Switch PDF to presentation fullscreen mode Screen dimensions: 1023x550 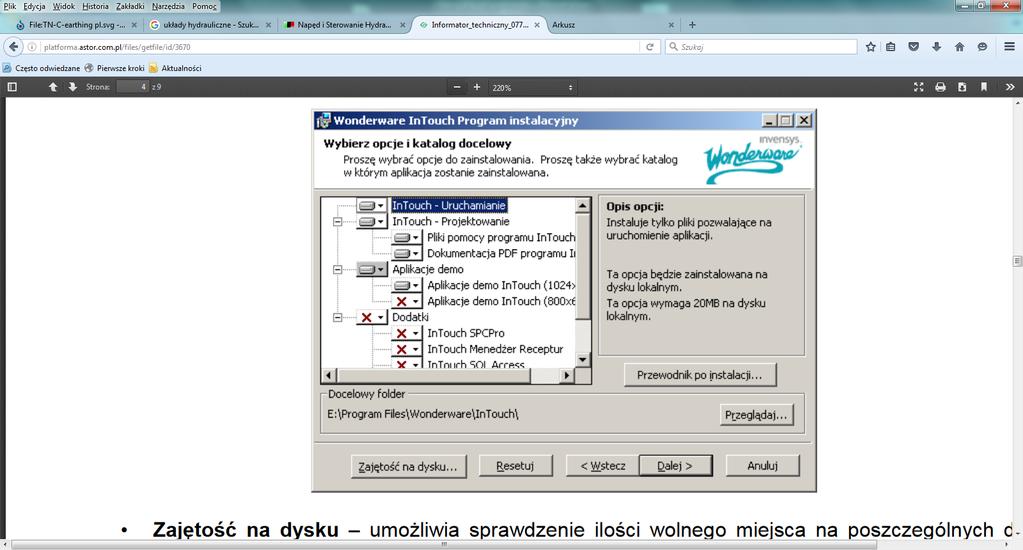point(919,87)
